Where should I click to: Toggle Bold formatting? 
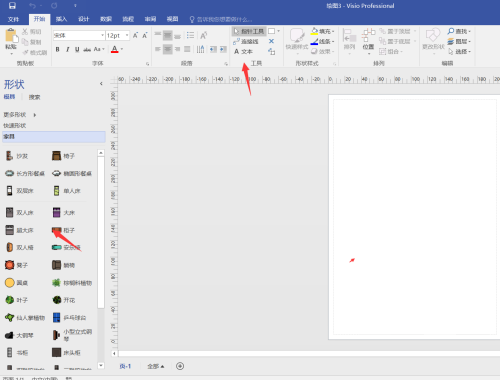58,49
